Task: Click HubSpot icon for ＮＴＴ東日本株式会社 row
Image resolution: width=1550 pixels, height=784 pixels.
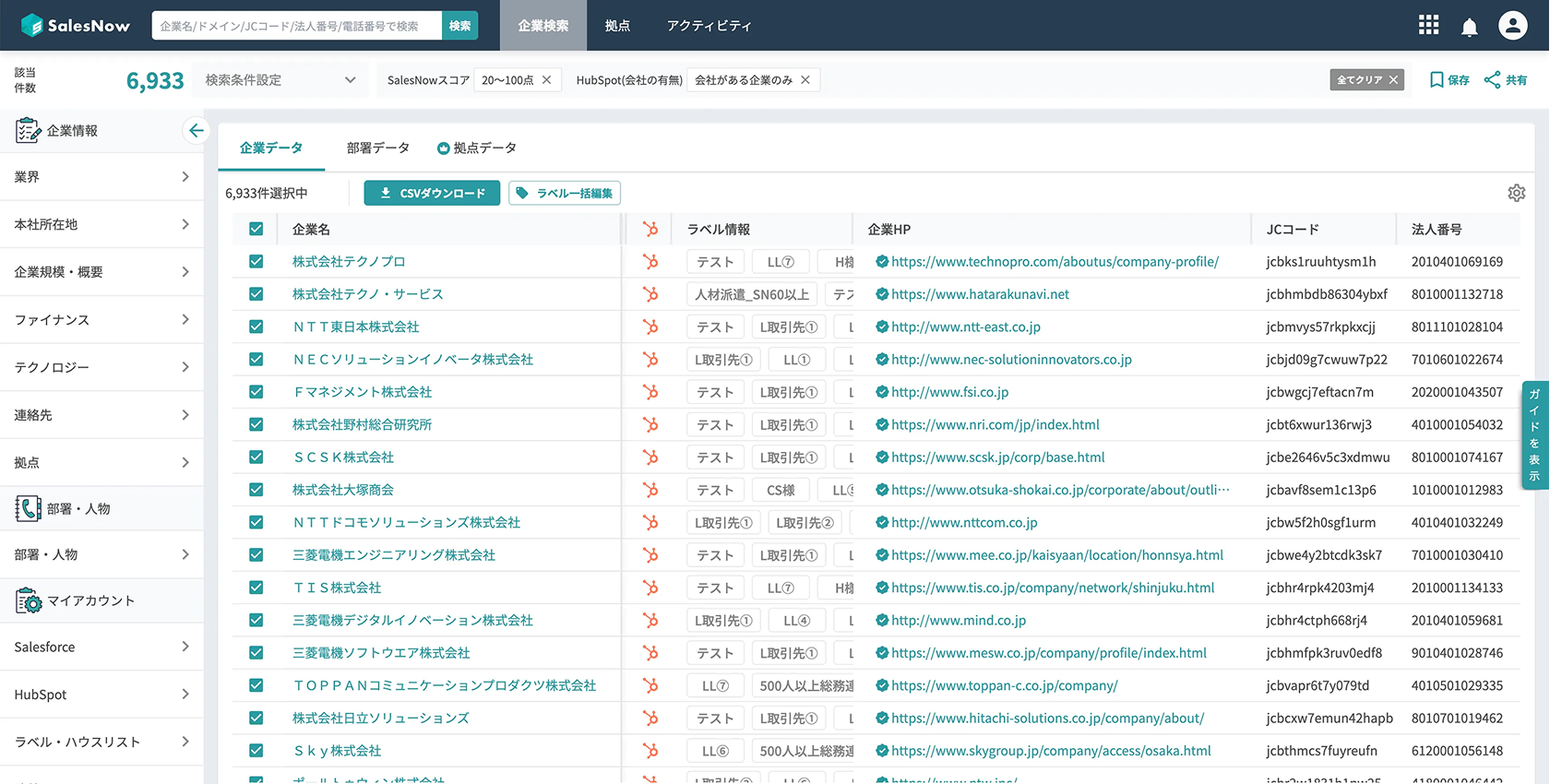Action: (650, 327)
